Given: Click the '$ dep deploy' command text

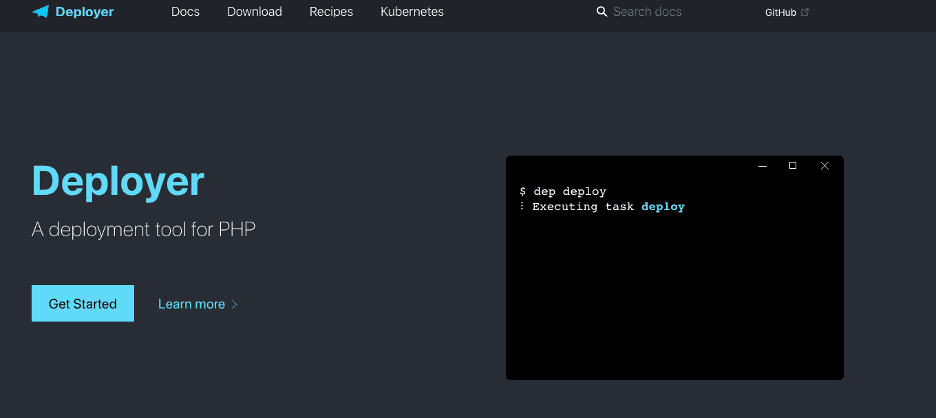Looking at the screenshot, I should point(563,192).
